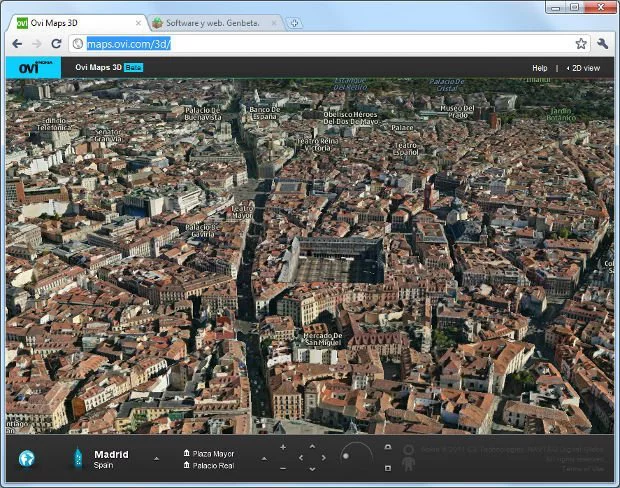
Task: Expand the city list arrow beside Madrid
Action: [157, 459]
